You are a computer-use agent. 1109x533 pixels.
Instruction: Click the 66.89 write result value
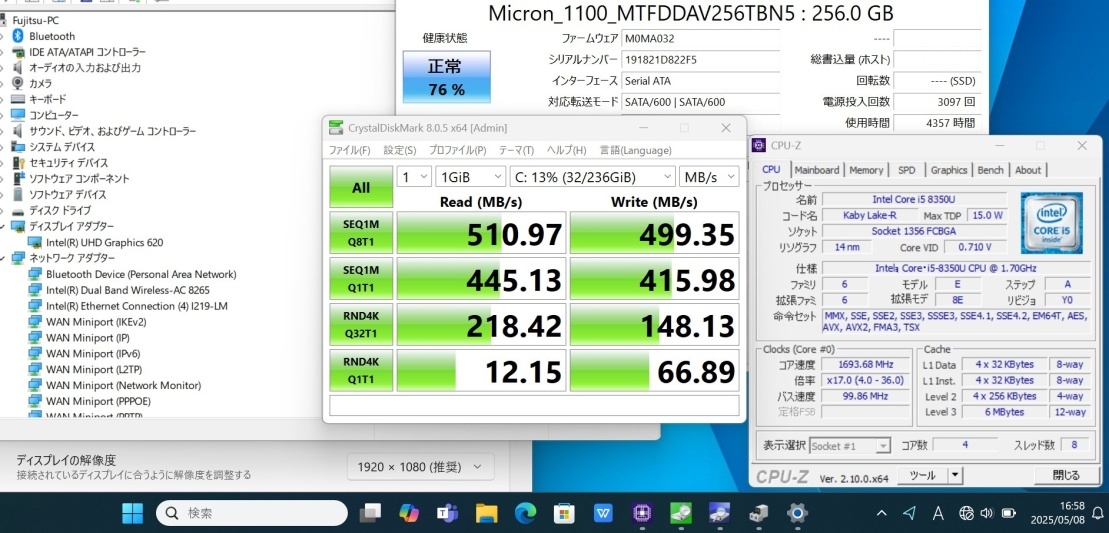pos(654,370)
